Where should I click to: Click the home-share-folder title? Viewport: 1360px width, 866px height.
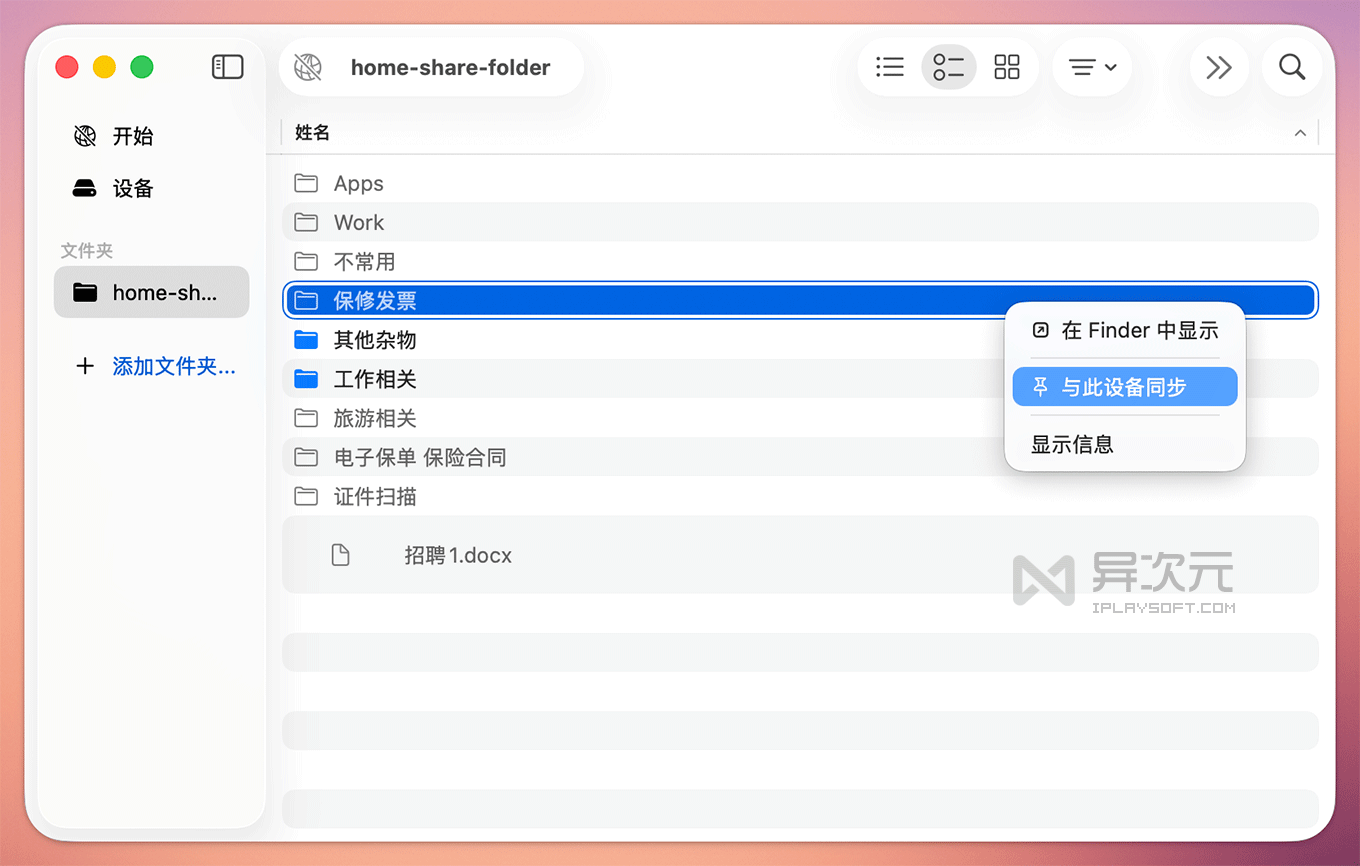pyautogui.click(x=450, y=68)
